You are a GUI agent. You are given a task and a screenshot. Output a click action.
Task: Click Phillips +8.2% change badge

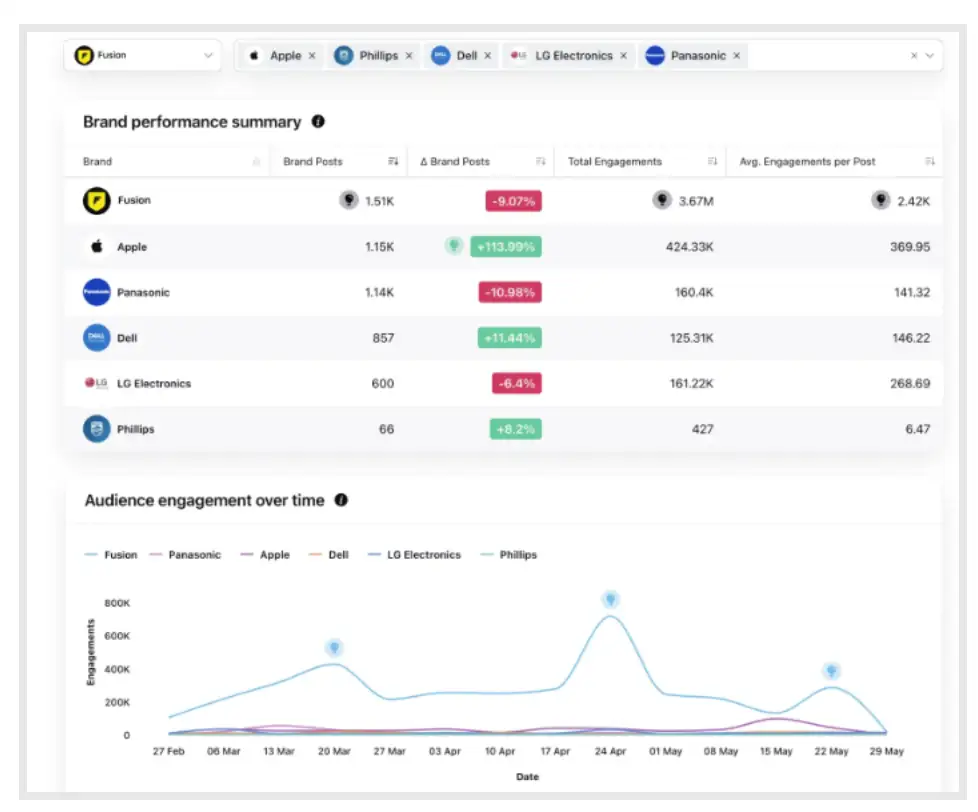[x=516, y=428]
